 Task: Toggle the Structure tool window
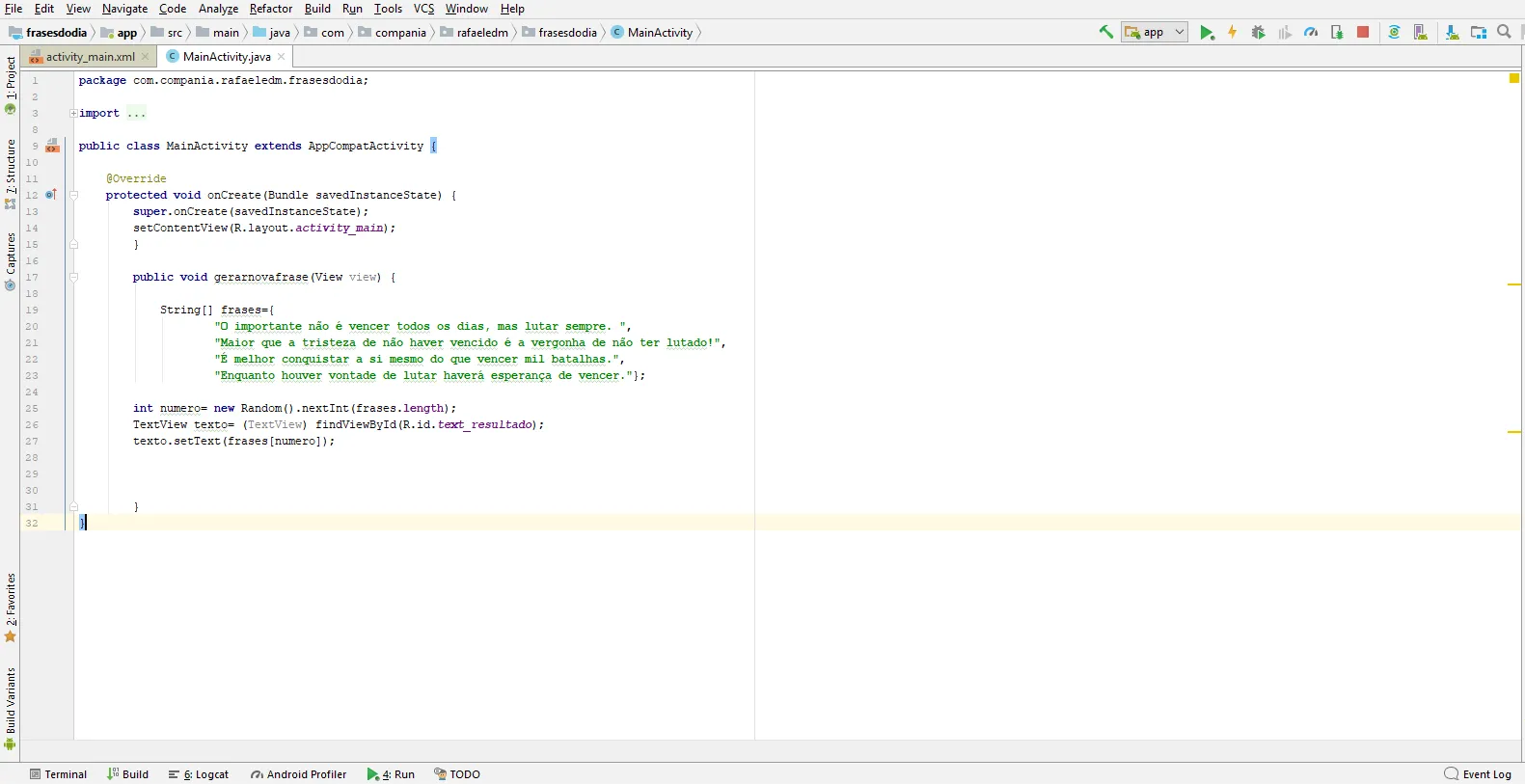10,175
